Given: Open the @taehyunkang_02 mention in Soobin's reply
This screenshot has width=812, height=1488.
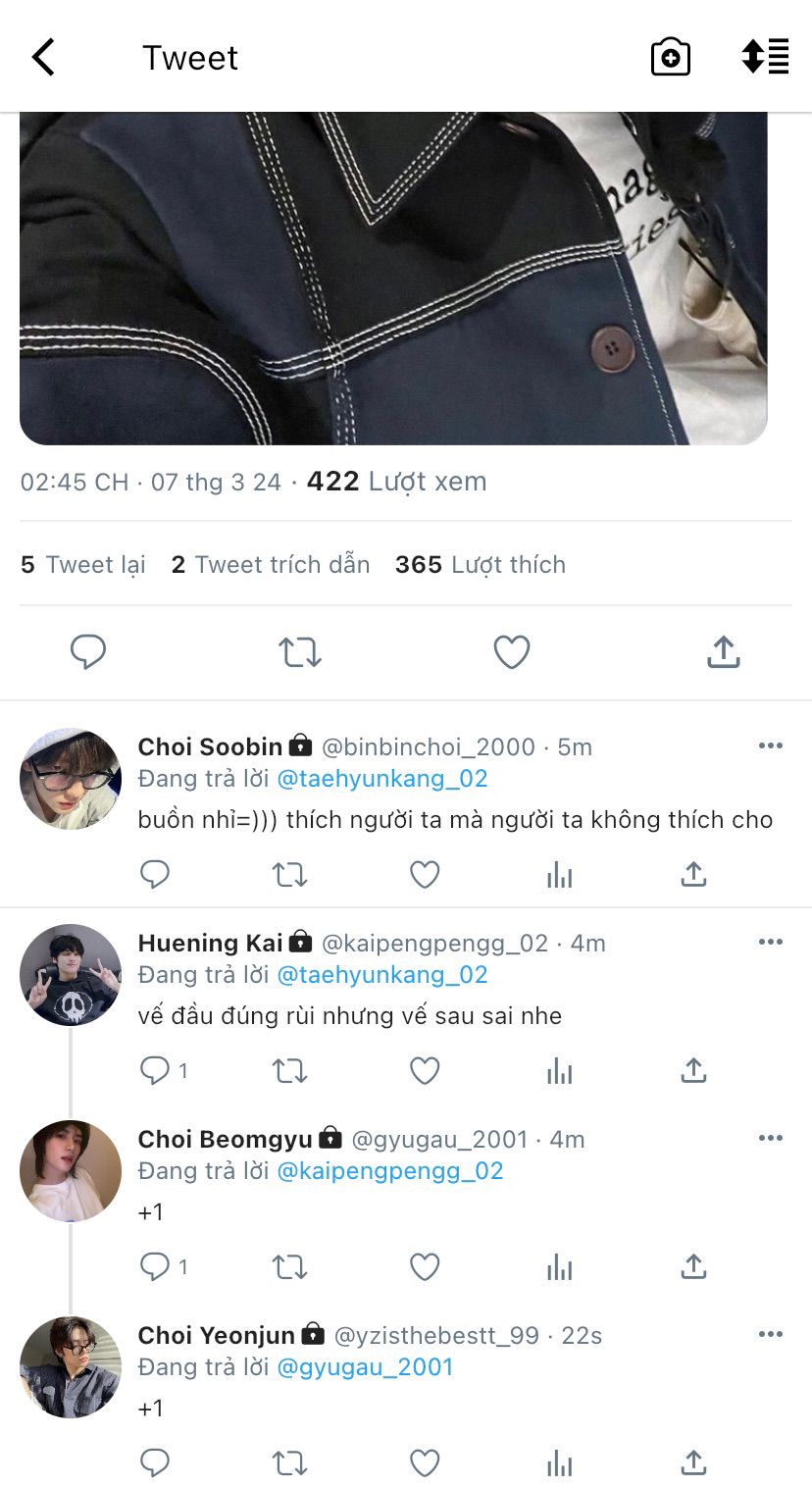Looking at the screenshot, I should click(x=382, y=779).
